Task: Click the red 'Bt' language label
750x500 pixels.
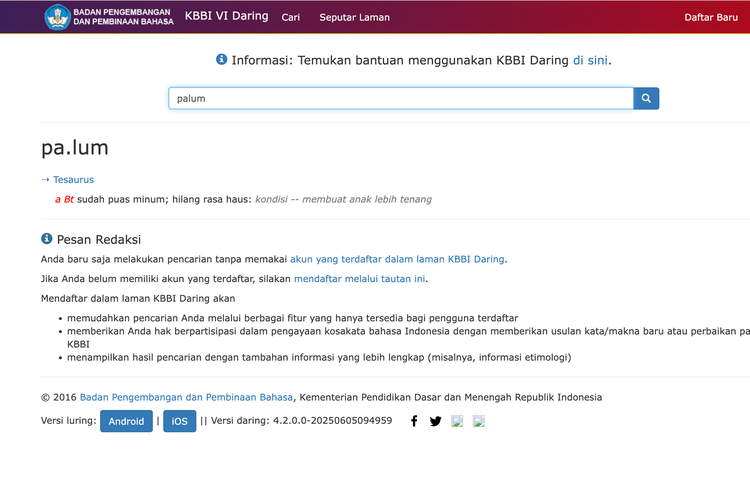Action: [69, 200]
